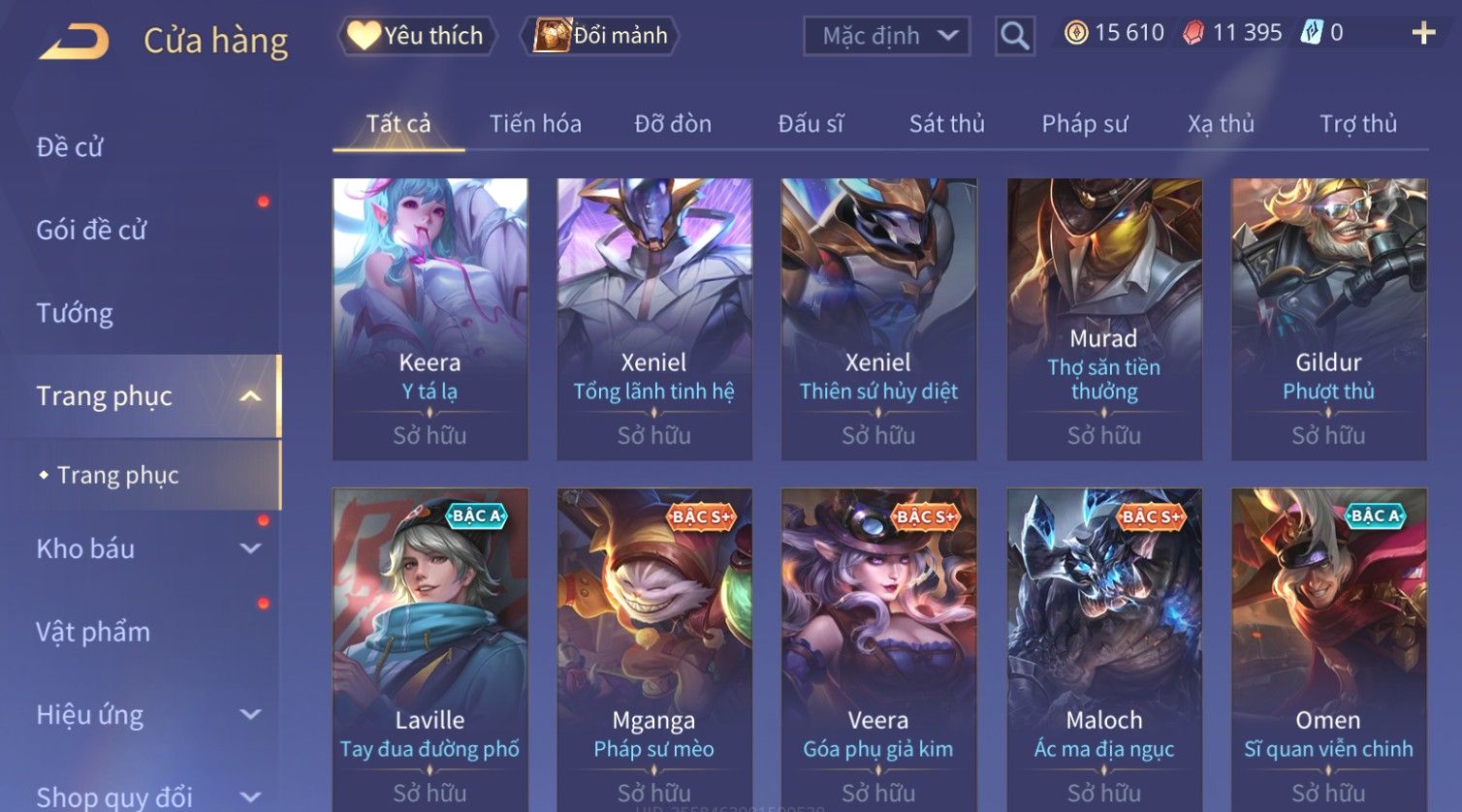The width and height of the screenshot is (1462, 812).
Task: Open the search magnifier icon
Action: 1015,37
